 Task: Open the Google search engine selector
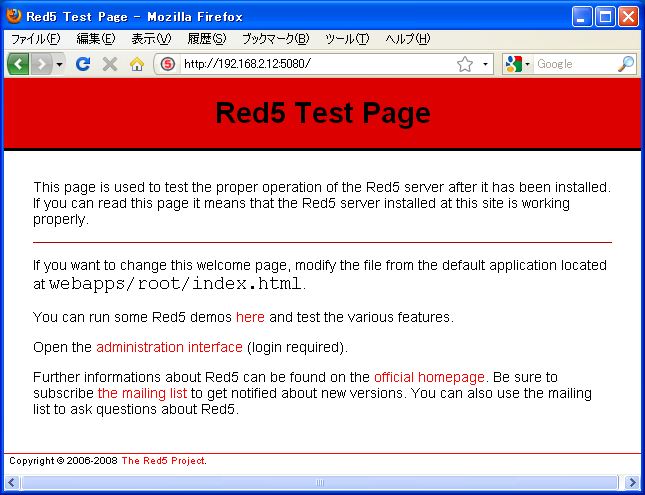click(517, 64)
